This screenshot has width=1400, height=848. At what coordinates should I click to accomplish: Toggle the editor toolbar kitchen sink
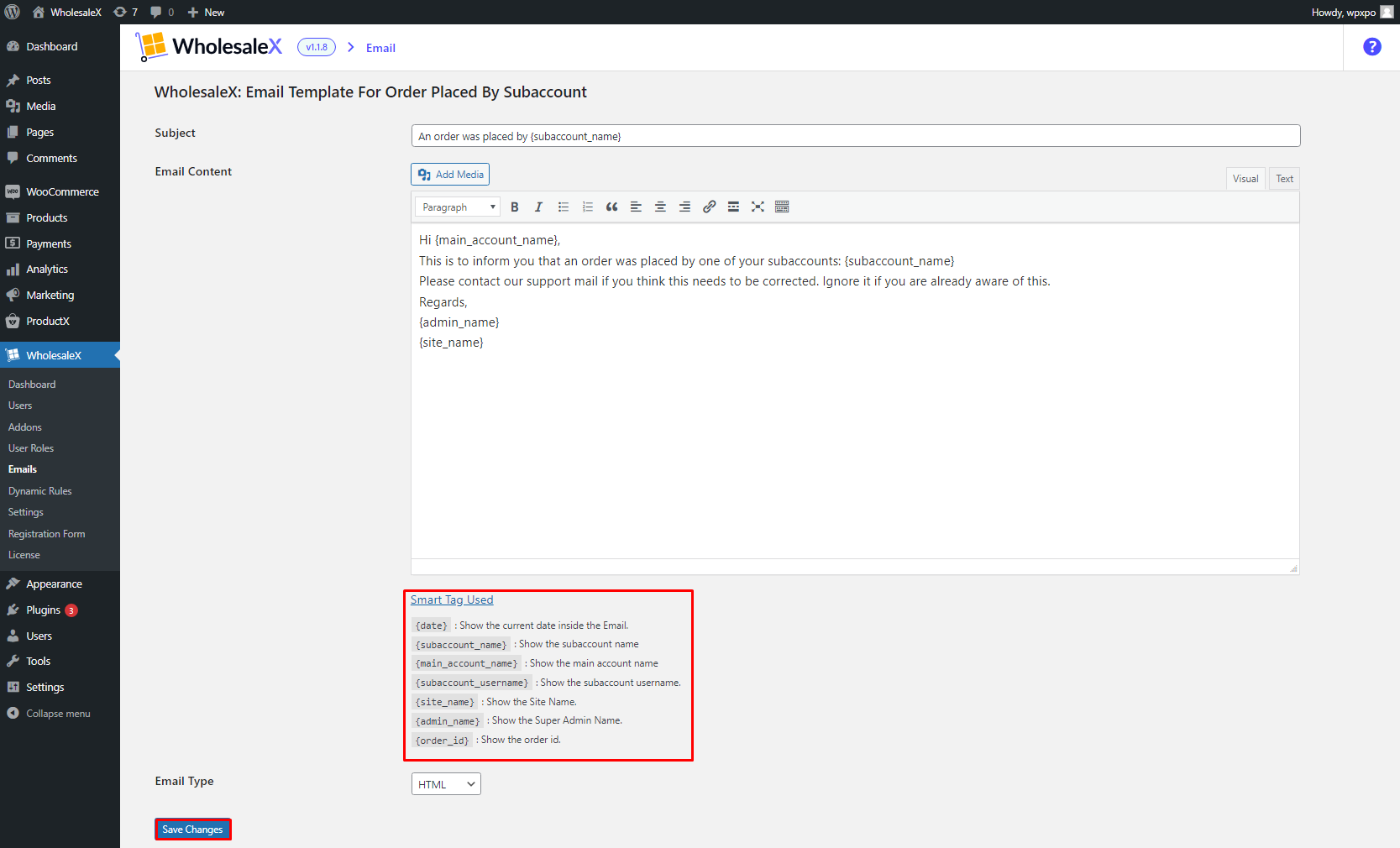point(782,207)
